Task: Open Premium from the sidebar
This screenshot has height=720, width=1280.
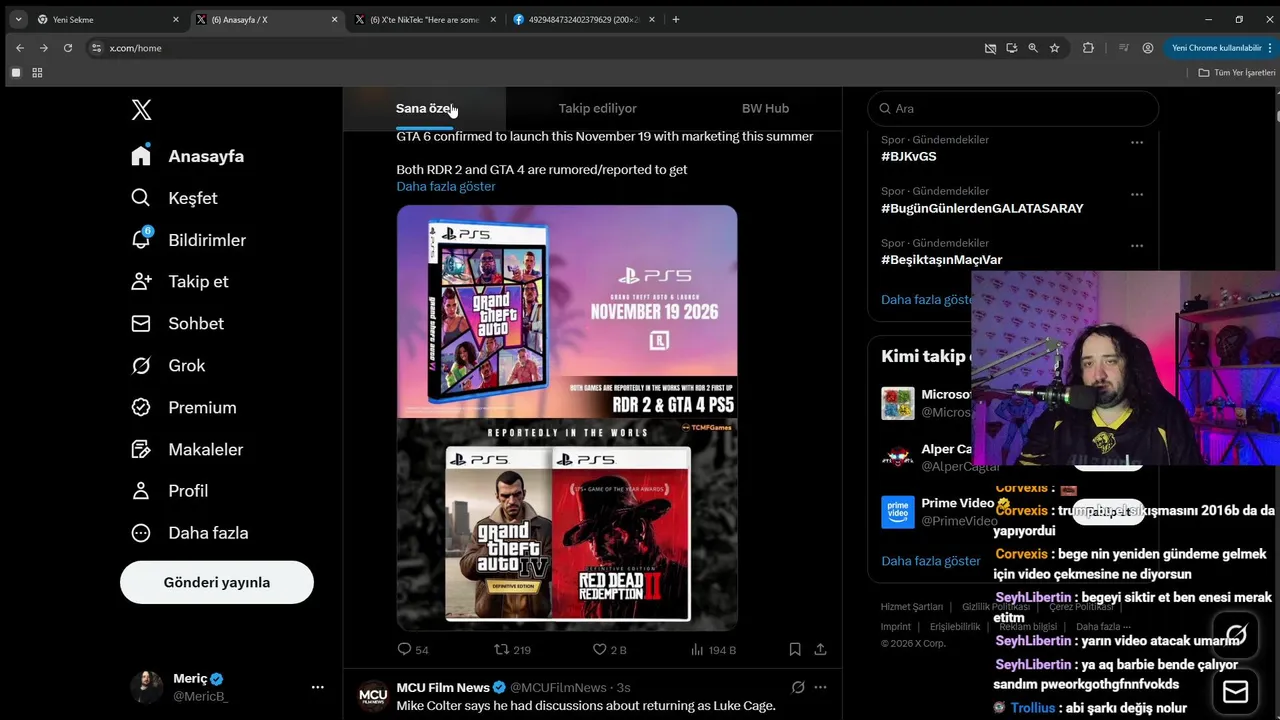Action: (184, 407)
